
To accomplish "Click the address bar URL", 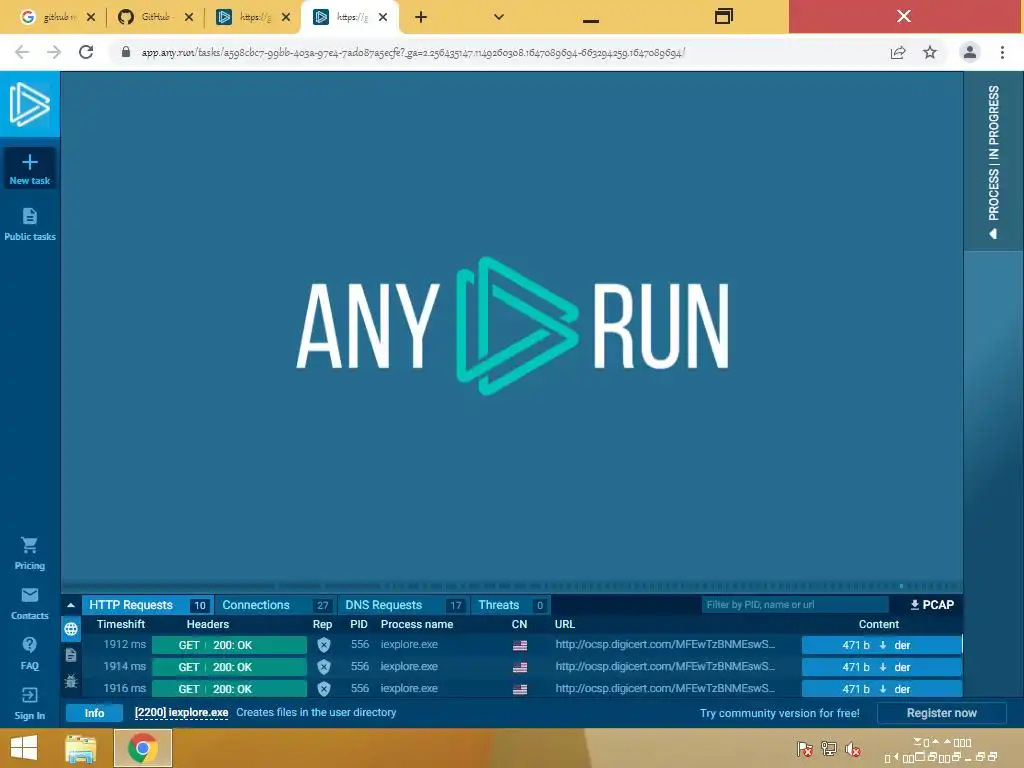I will 413,53.
